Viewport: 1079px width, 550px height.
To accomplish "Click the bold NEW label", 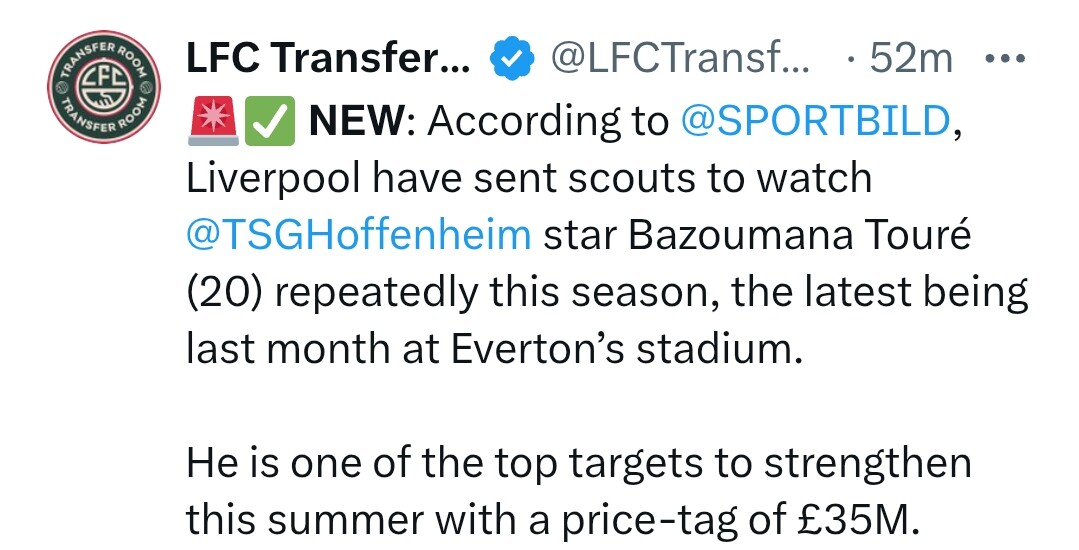I will [356, 121].
